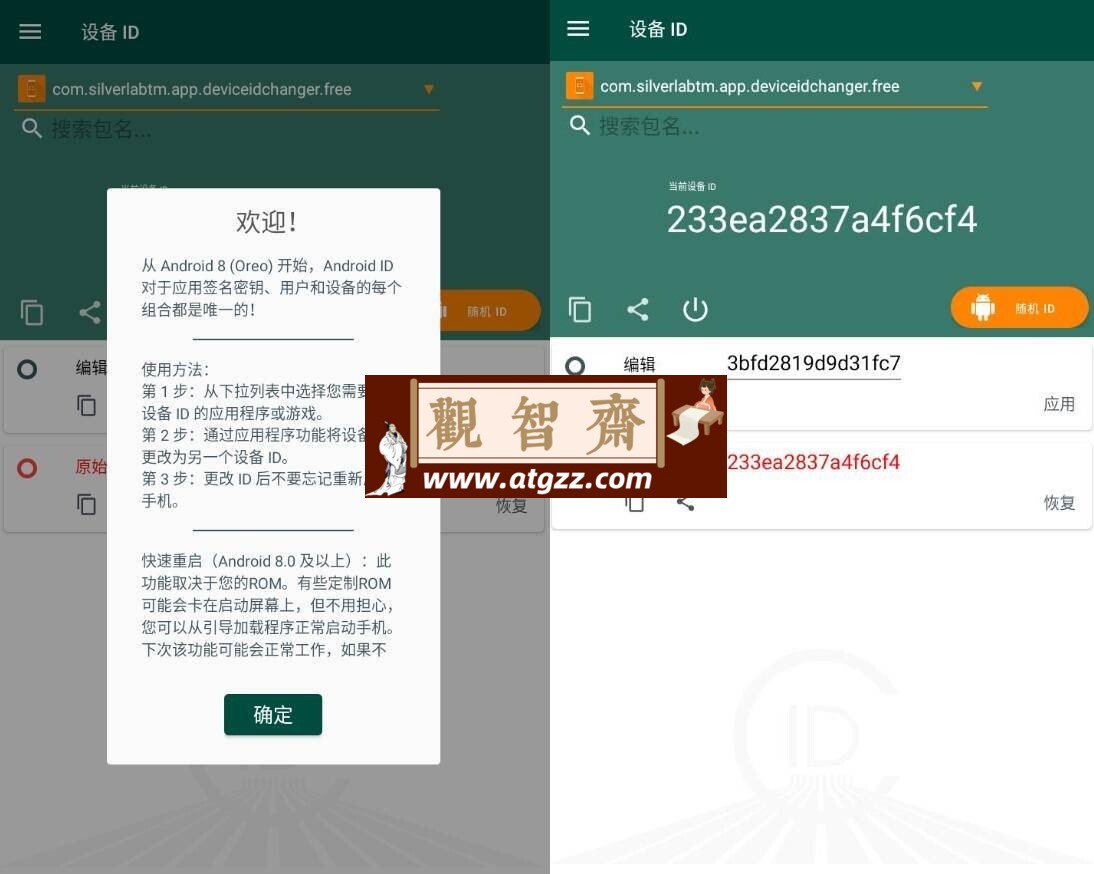
Task: Click edit label in right screen
Action: [639, 364]
